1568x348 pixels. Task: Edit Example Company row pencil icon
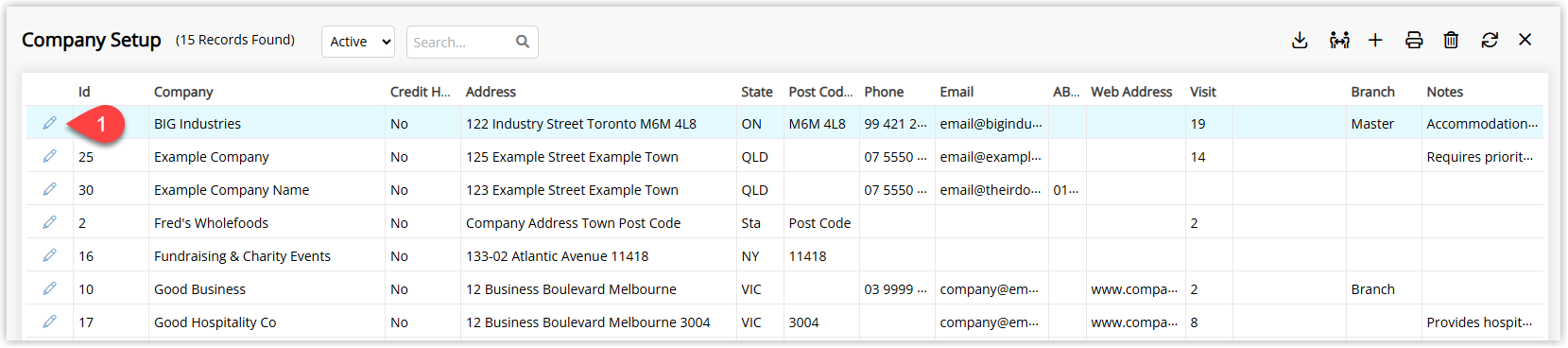click(49, 156)
